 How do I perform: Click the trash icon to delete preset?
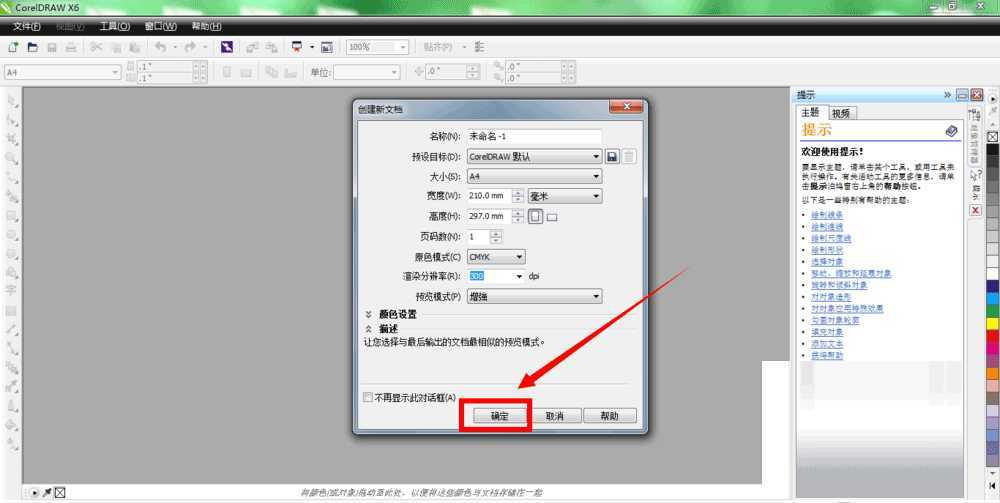pyautogui.click(x=629, y=156)
